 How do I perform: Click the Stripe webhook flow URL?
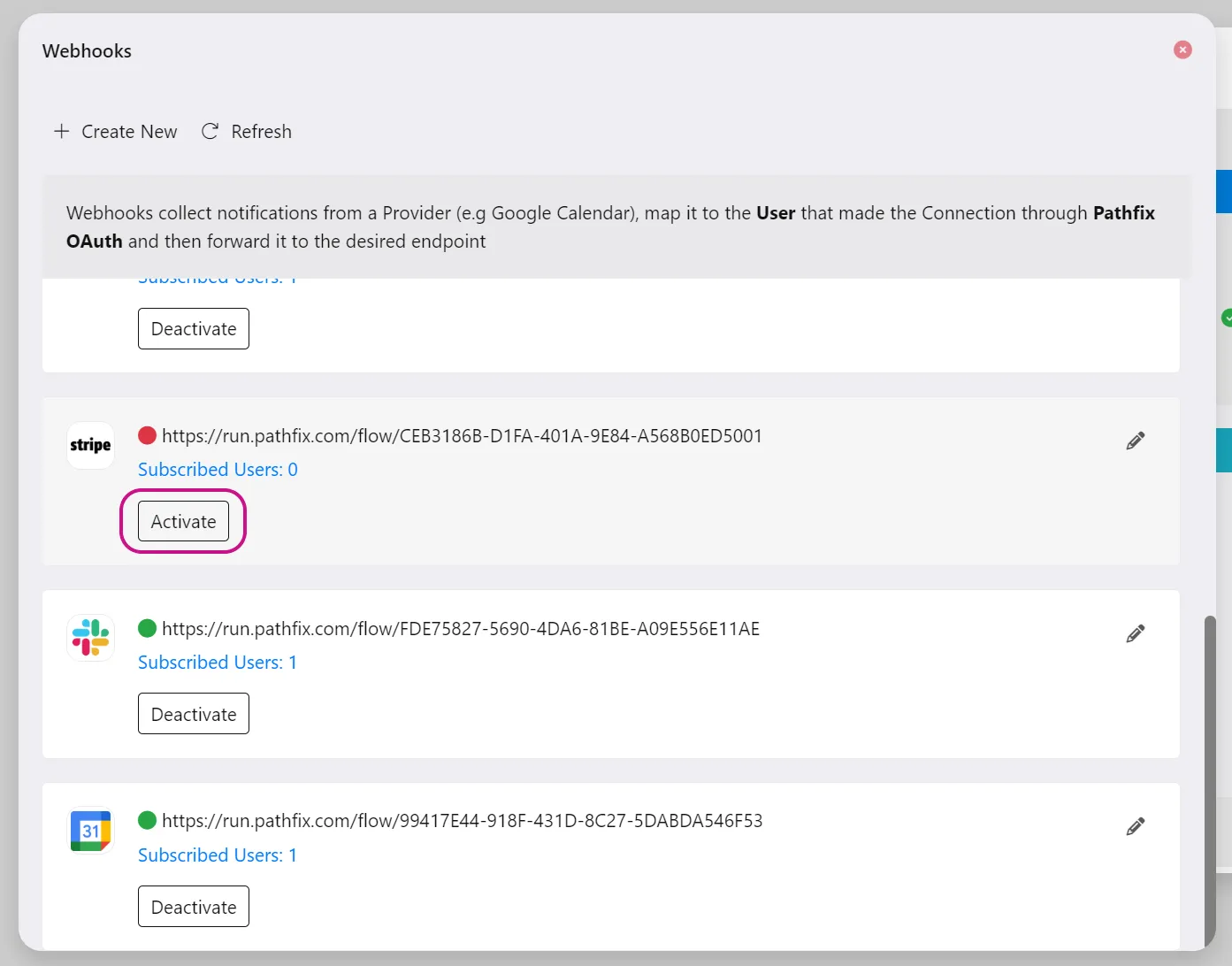pos(462,436)
